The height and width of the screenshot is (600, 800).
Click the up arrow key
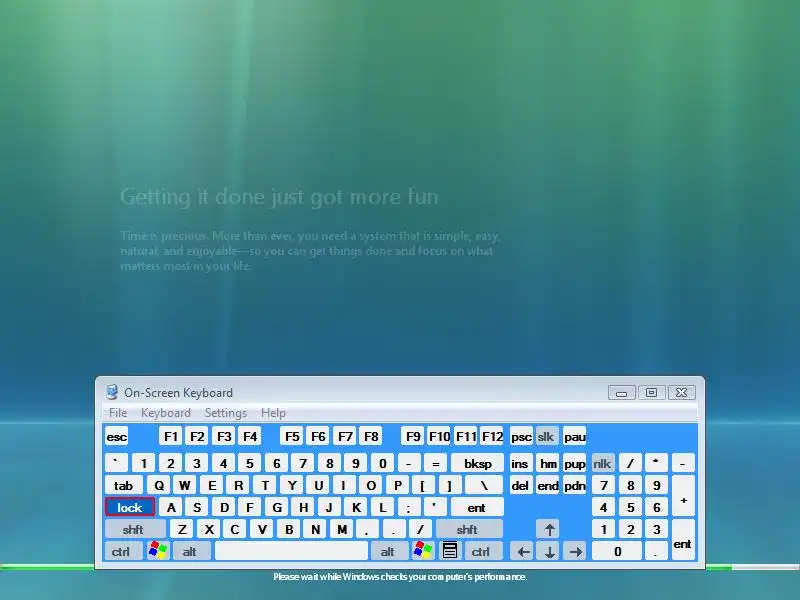coord(549,529)
